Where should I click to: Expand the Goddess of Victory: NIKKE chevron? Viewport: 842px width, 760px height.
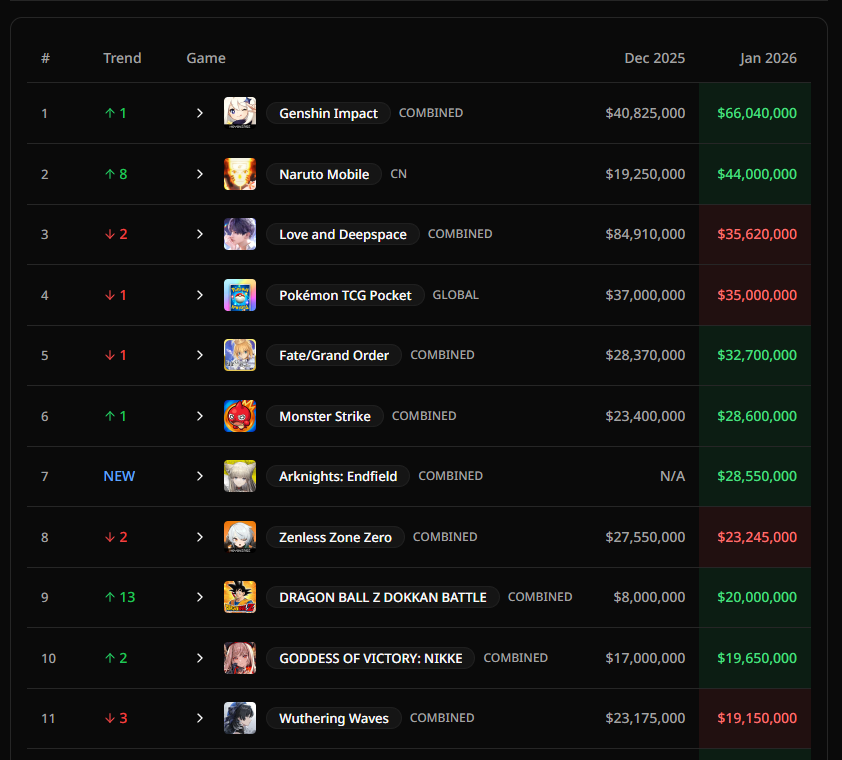pyautogui.click(x=200, y=658)
